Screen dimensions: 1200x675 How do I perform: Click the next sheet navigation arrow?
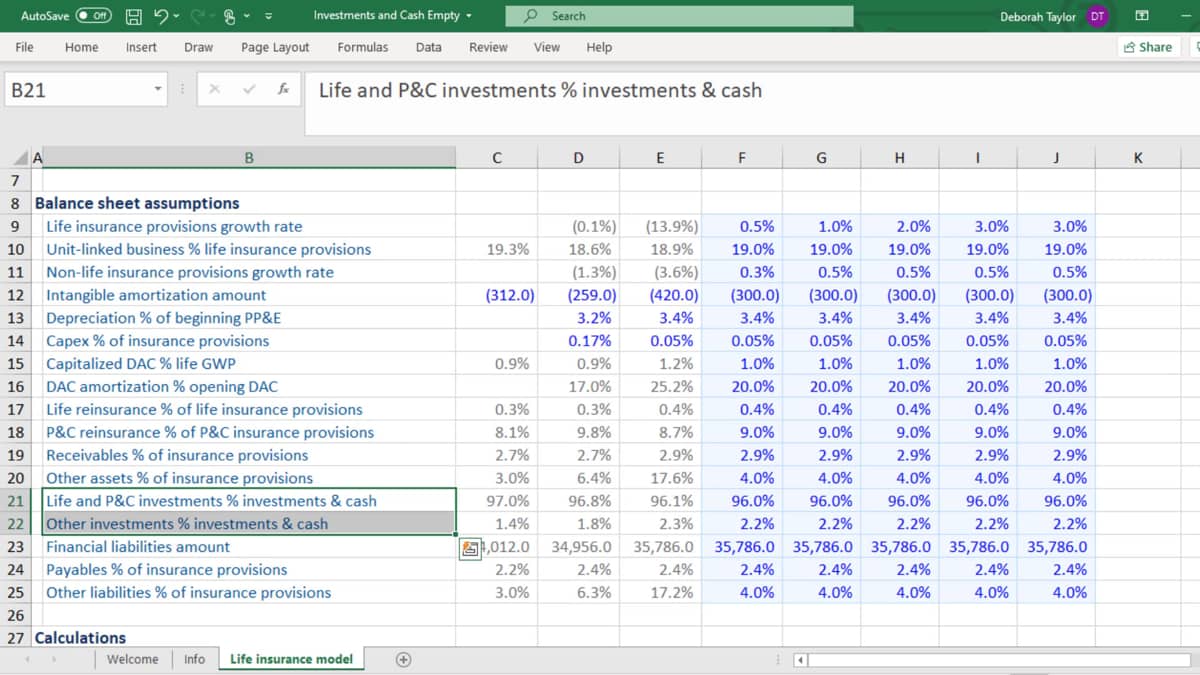[54, 659]
